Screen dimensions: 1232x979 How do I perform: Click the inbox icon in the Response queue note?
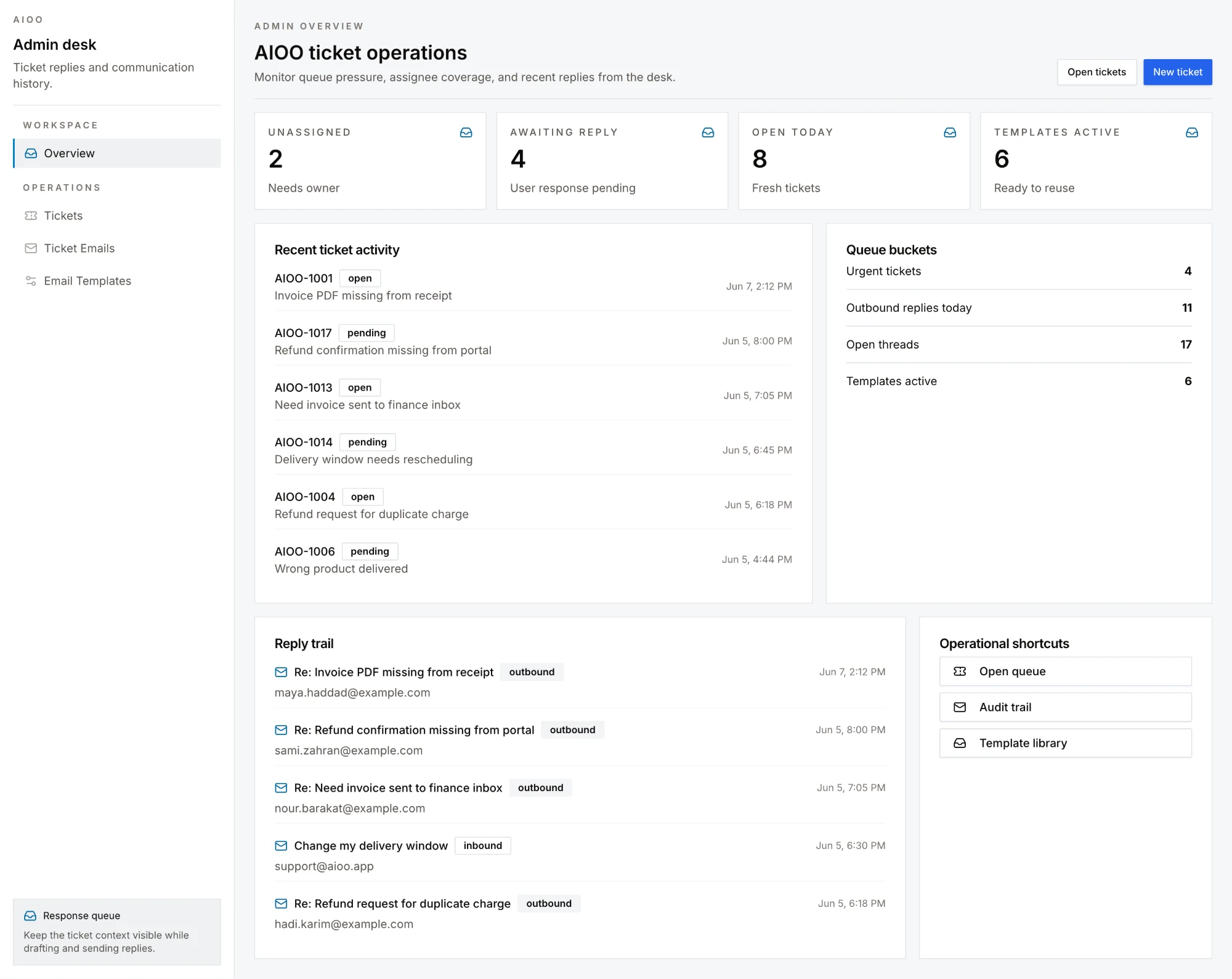click(x=30, y=916)
